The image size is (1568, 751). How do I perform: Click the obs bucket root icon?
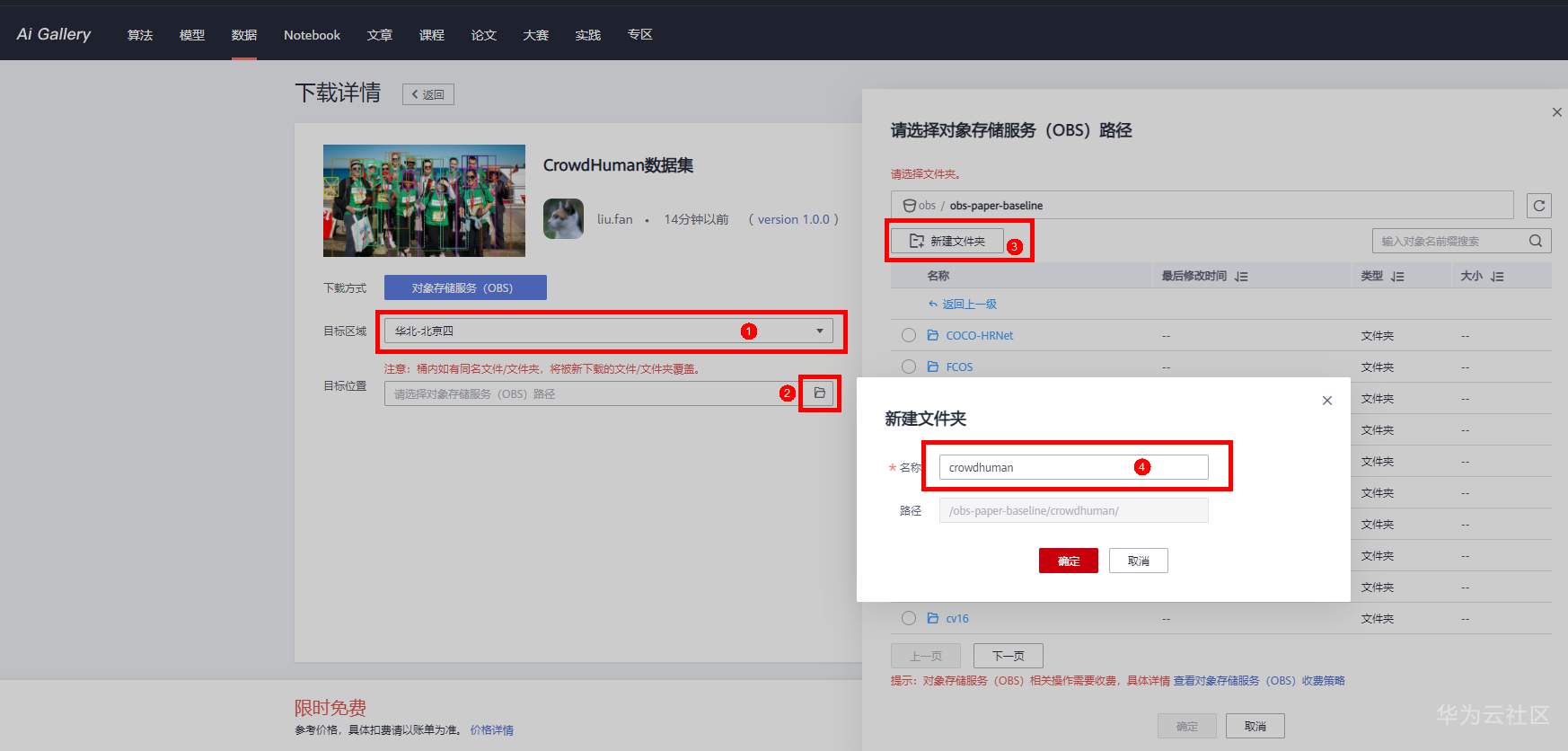click(909, 206)
